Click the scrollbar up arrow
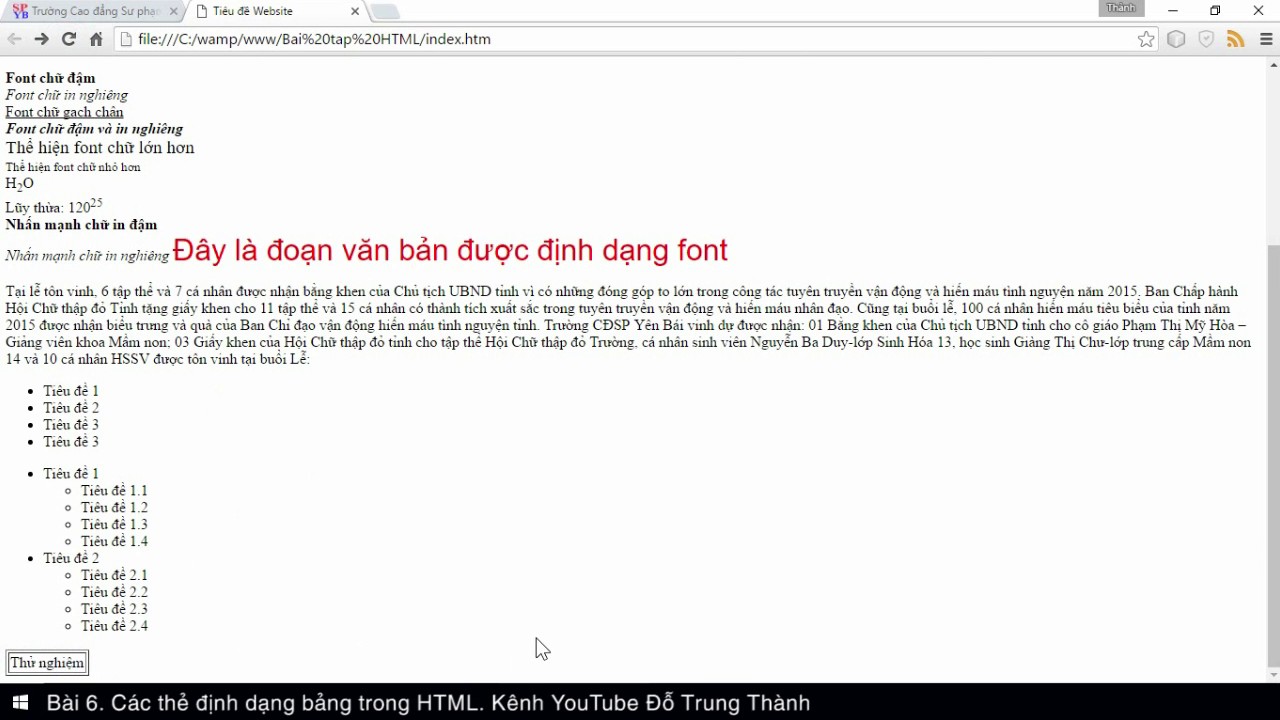This screenshot has height=720, width=1280. [1273, 65]
